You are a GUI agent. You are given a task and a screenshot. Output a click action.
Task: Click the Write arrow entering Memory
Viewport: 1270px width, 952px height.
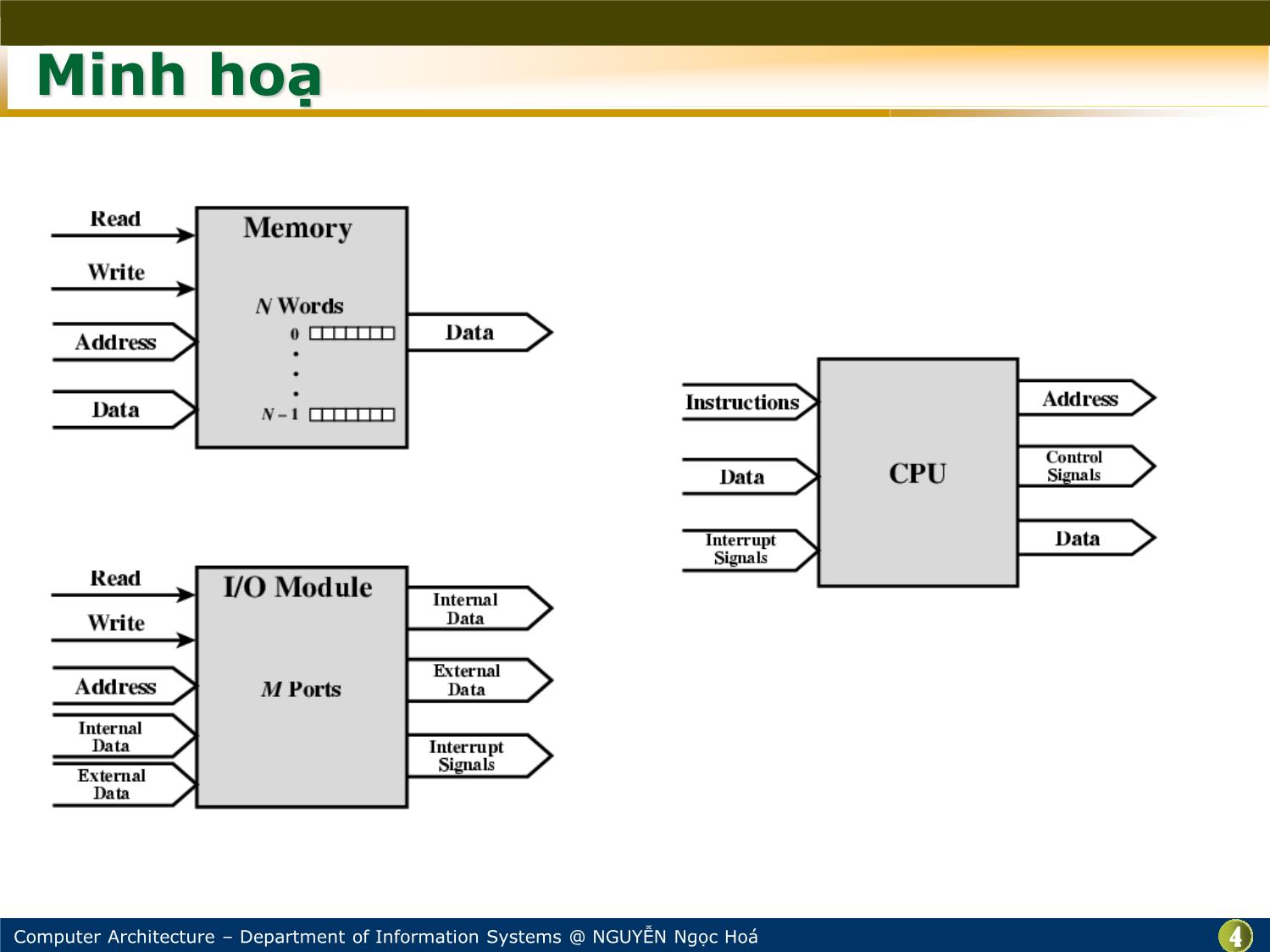pos(124,289)
